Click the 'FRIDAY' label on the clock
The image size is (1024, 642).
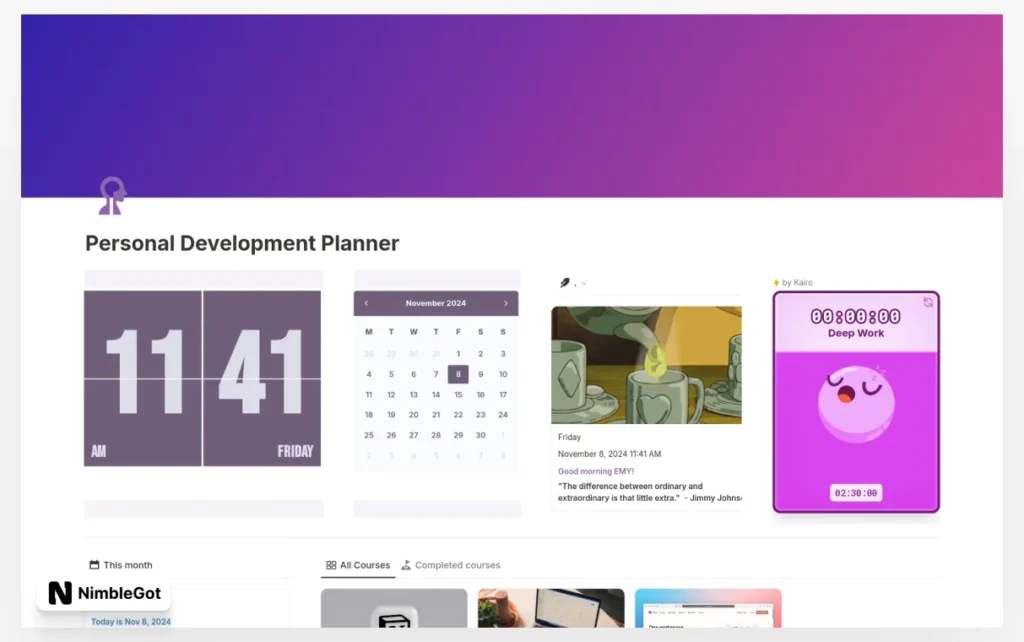(295, 451)
